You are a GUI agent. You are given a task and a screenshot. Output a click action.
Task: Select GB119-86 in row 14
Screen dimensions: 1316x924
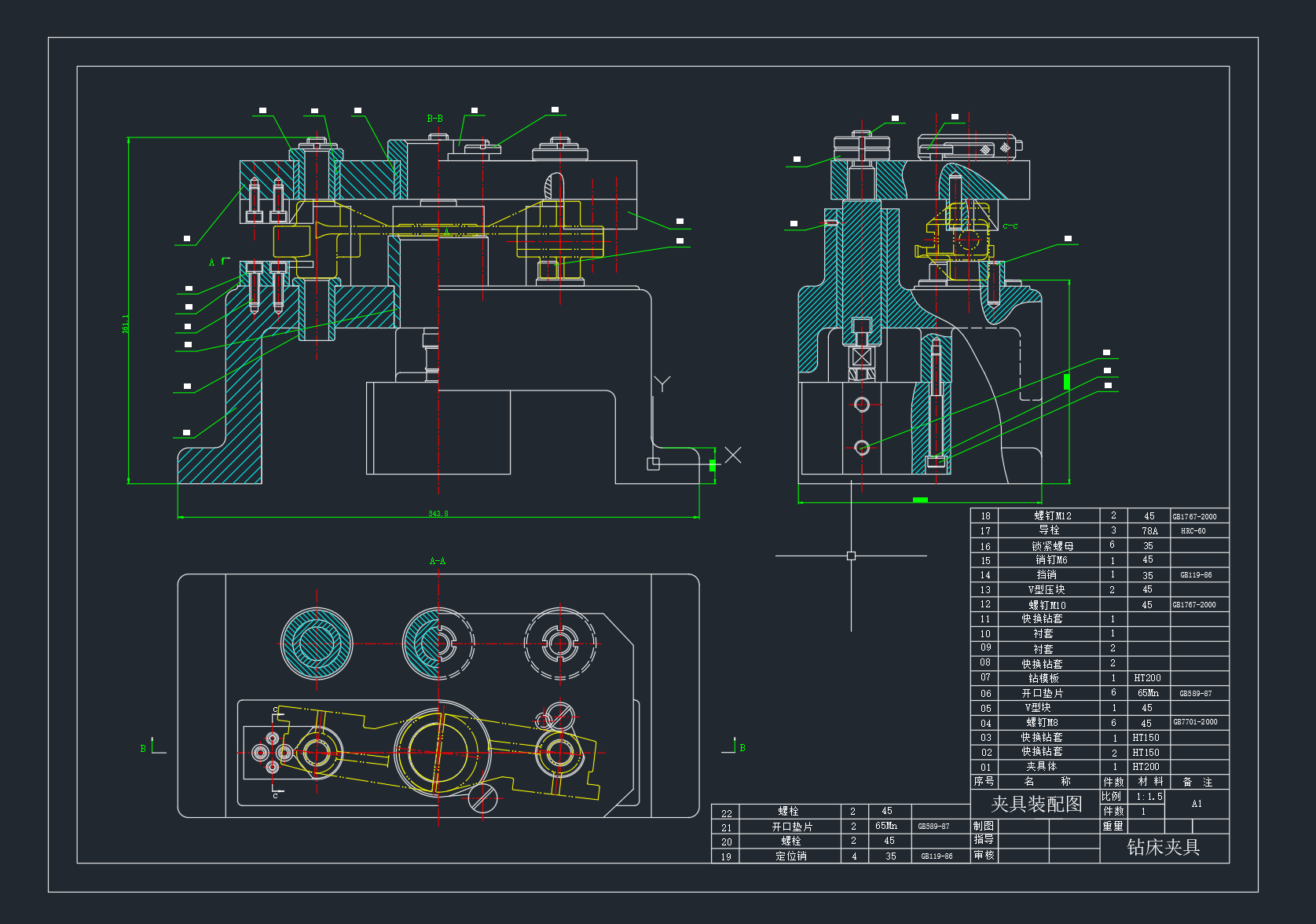click(x=1197, y=575)
